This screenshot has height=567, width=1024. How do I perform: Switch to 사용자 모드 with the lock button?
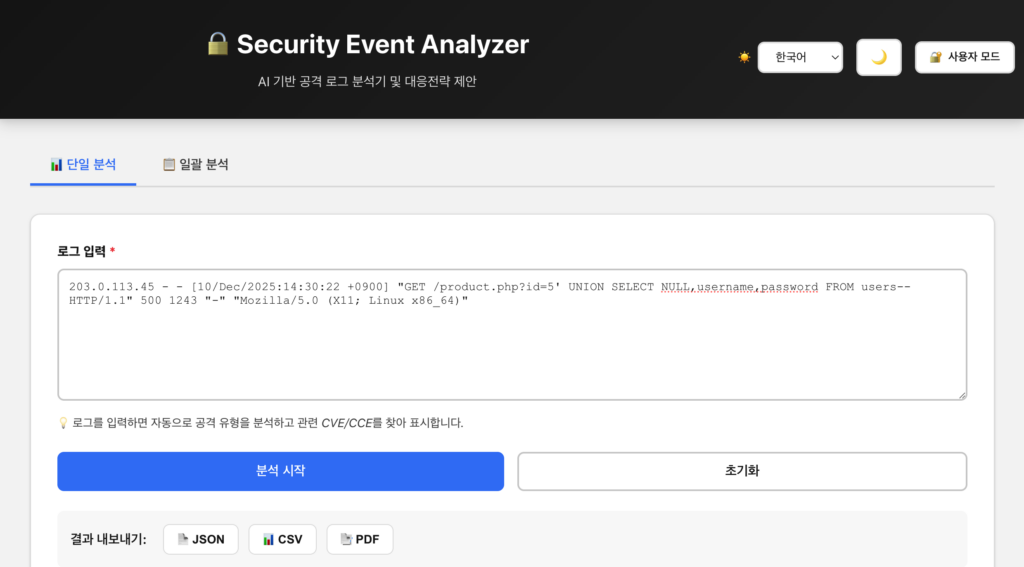[964, 57]
